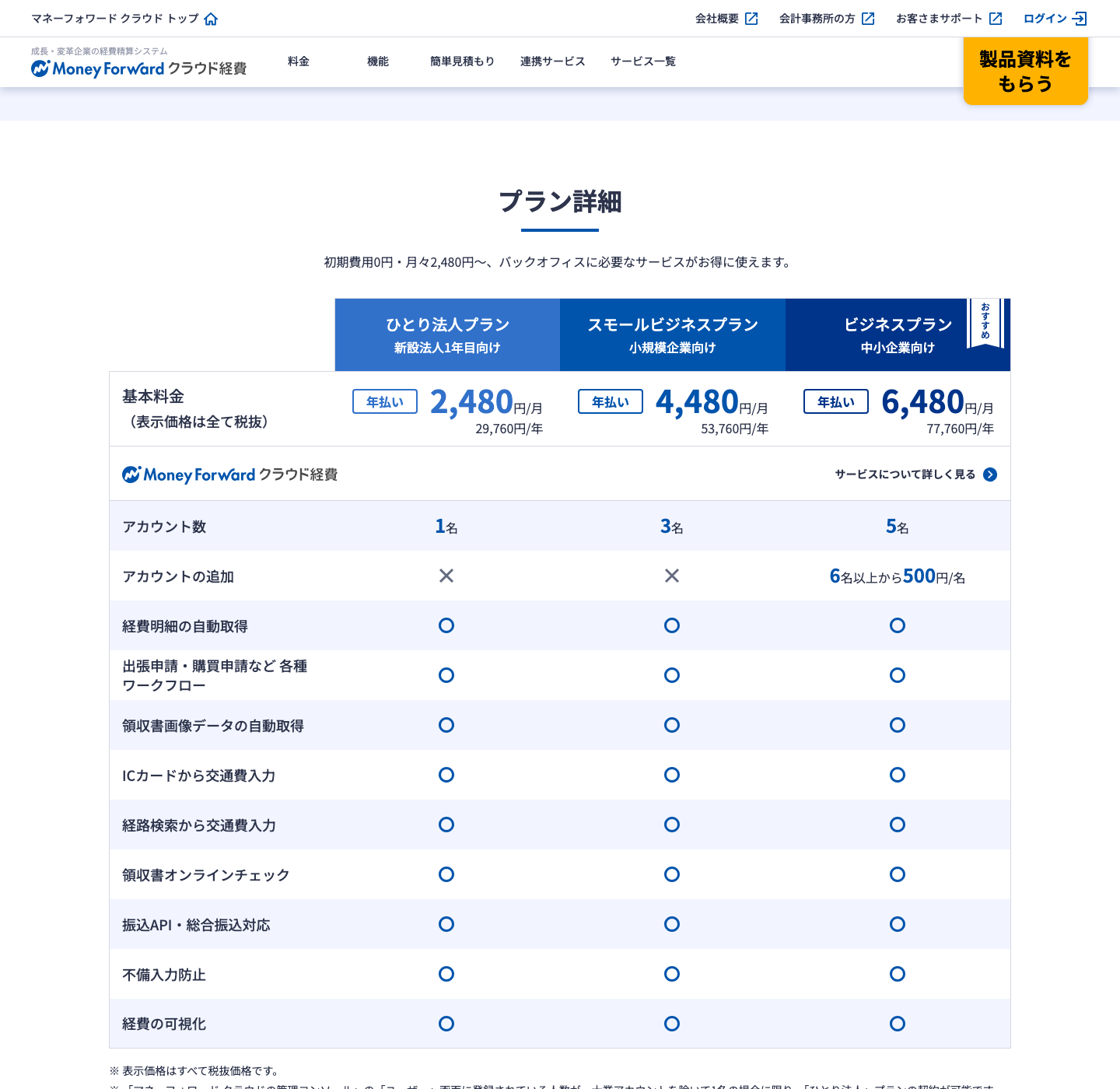Screen dimensions: 1120x1089
Task: Click the アカウント数 row label
Action: [164, 527]
